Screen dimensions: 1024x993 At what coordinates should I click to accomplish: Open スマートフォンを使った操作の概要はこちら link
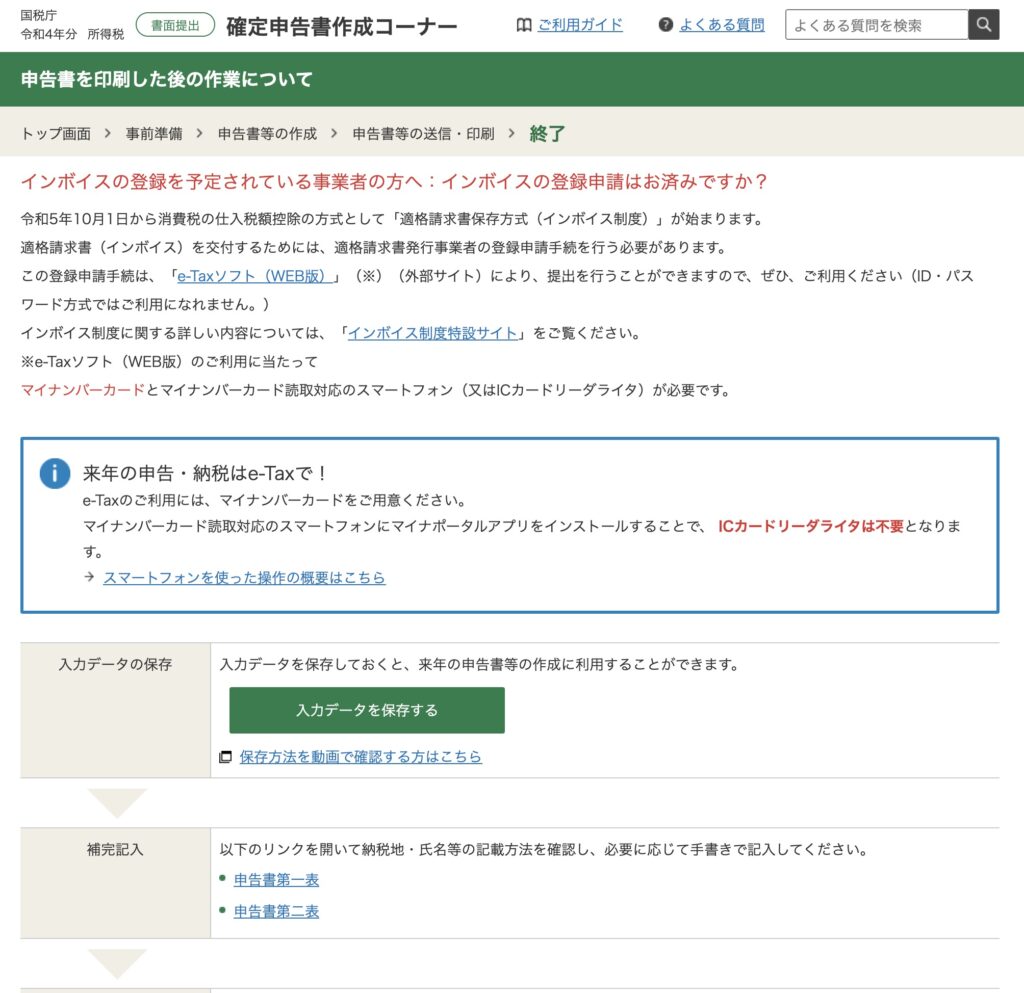(244, 577)
